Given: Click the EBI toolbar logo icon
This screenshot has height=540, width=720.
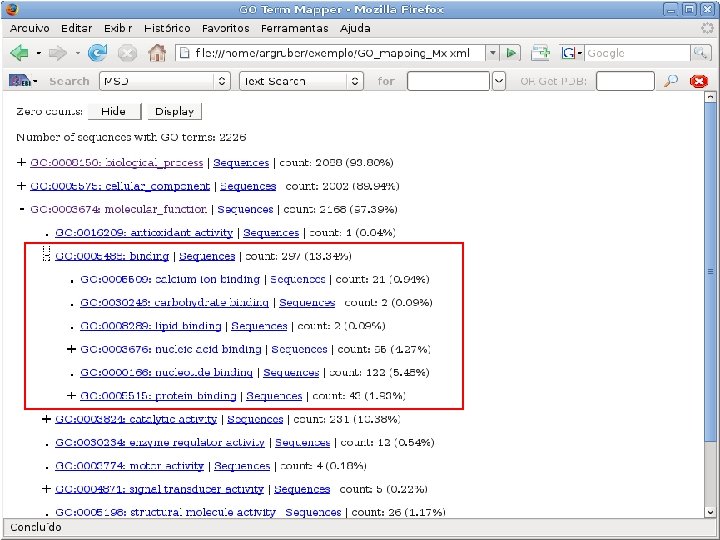Looking at the screenshot, I should pyautogui.click(x=20, y=81).
